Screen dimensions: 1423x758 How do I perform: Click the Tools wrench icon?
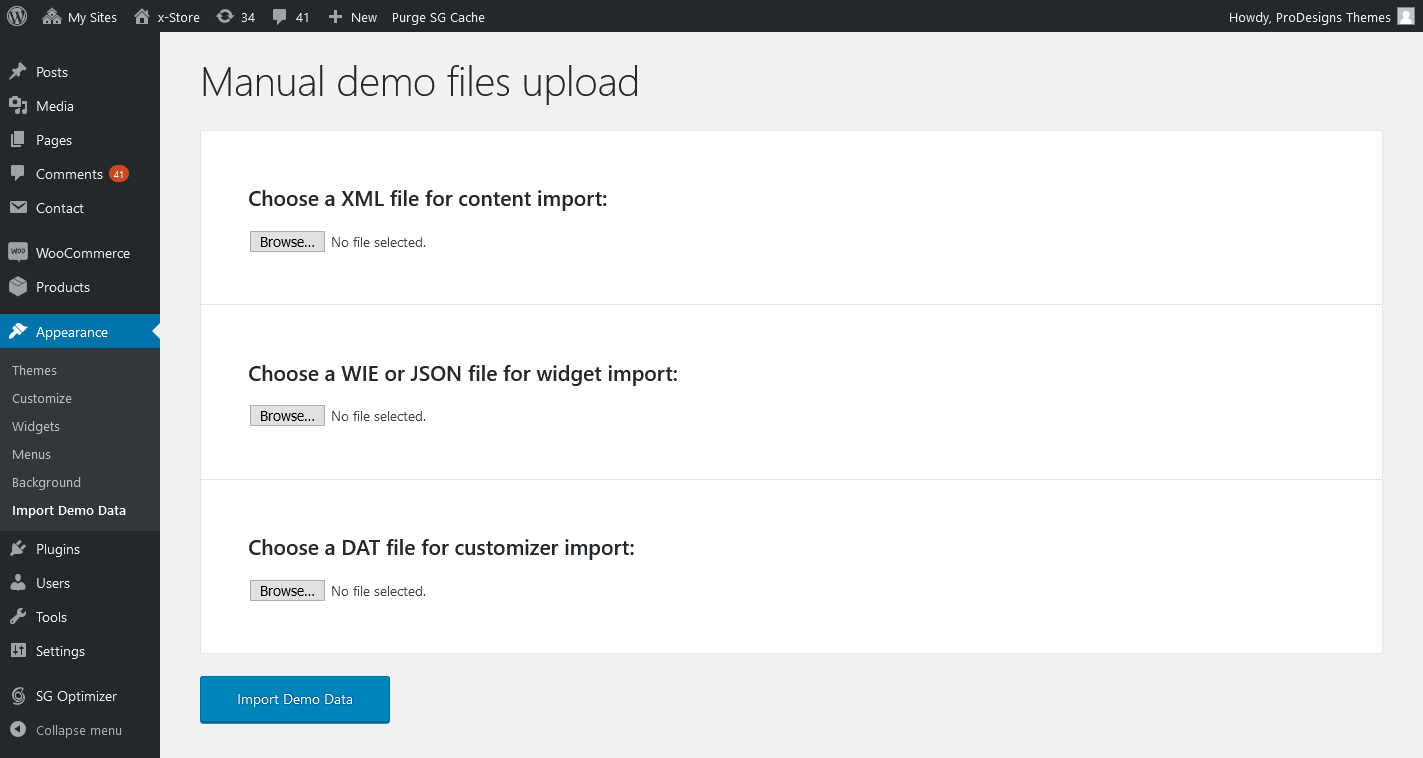click(x=18, y=617)
